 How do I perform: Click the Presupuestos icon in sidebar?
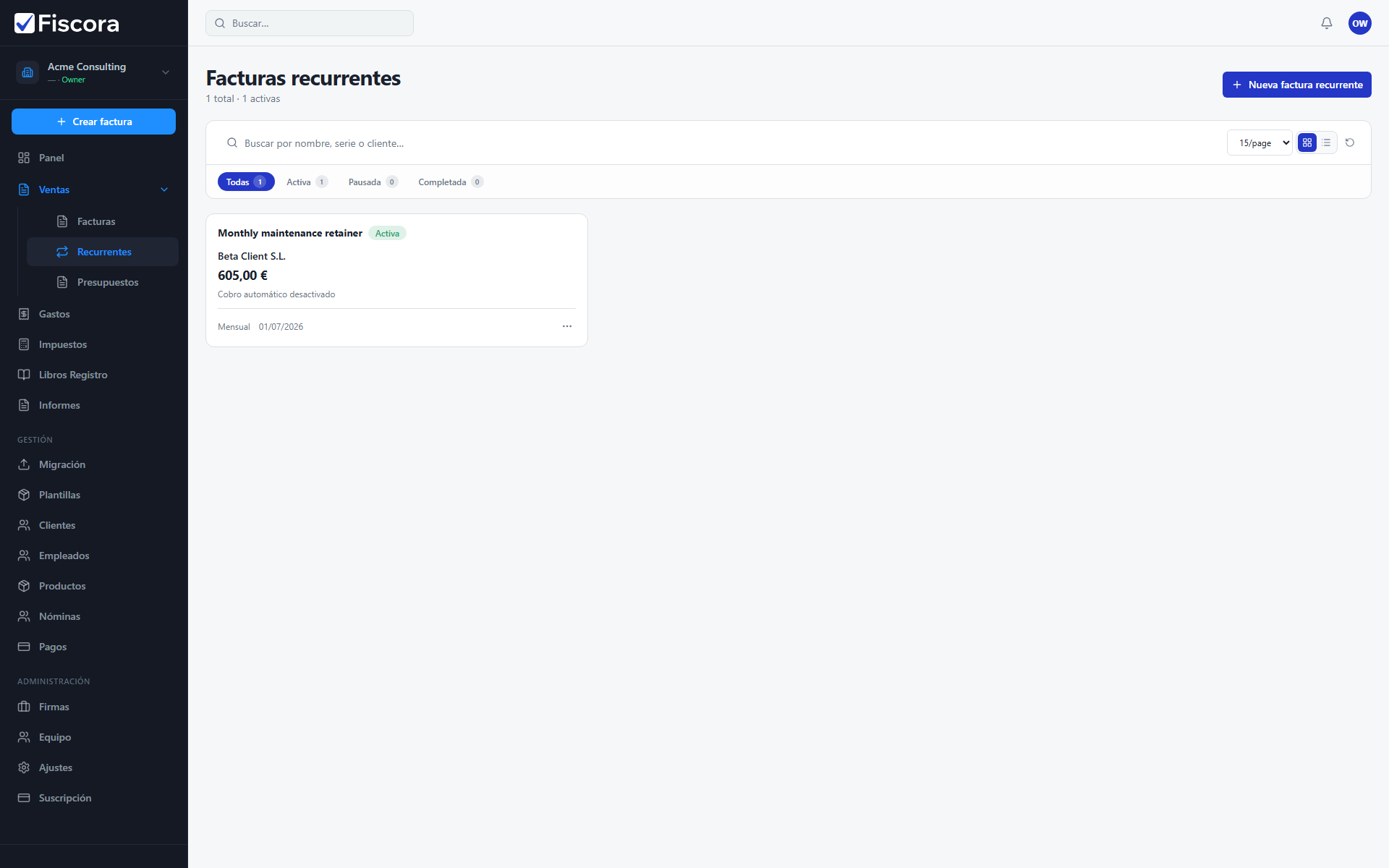tap(62, 282)
